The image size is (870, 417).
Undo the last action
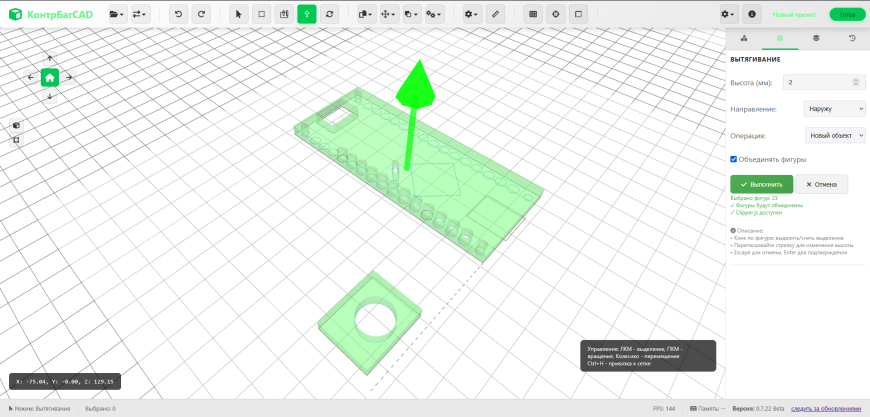tap(178, 14)
